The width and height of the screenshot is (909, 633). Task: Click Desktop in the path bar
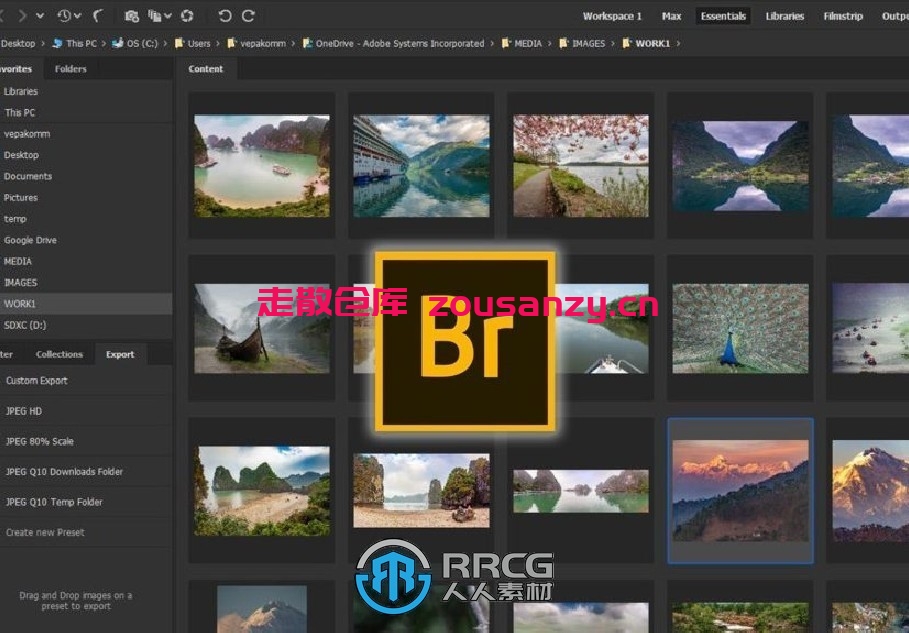18,43
